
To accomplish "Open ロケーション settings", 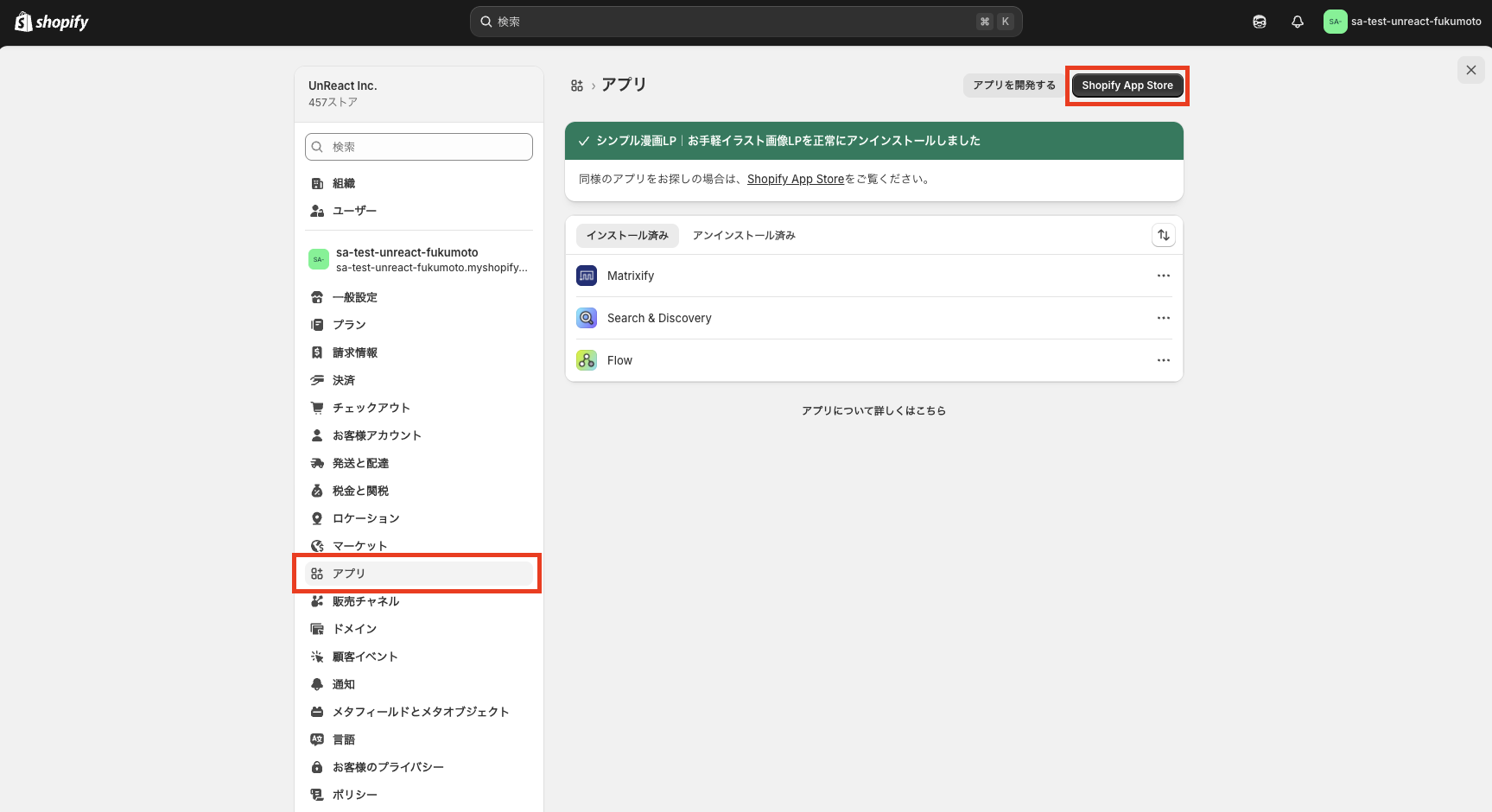I will click(x=419, y=518).
